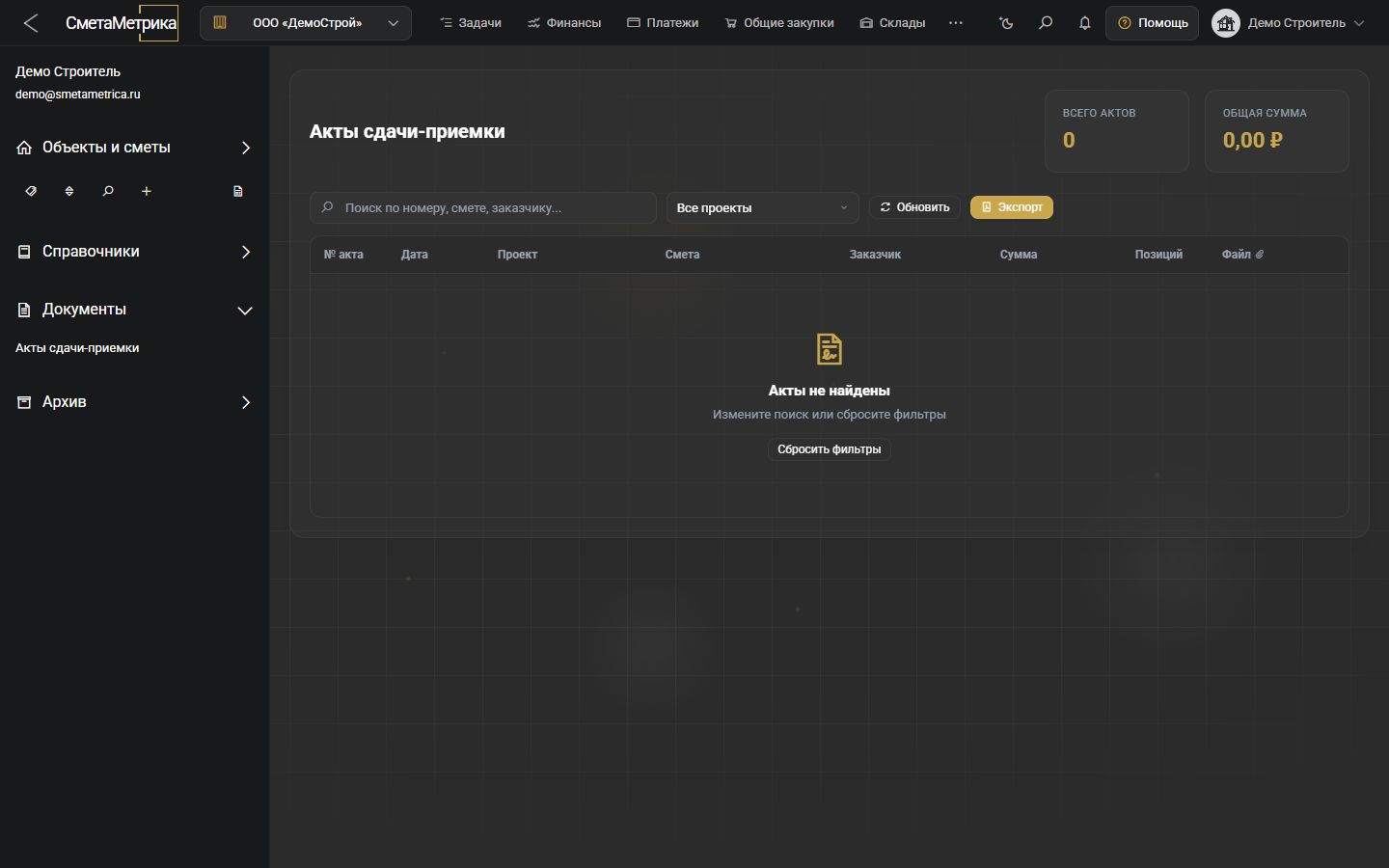Click the sidebar magnifier icon

coord(108,191)
